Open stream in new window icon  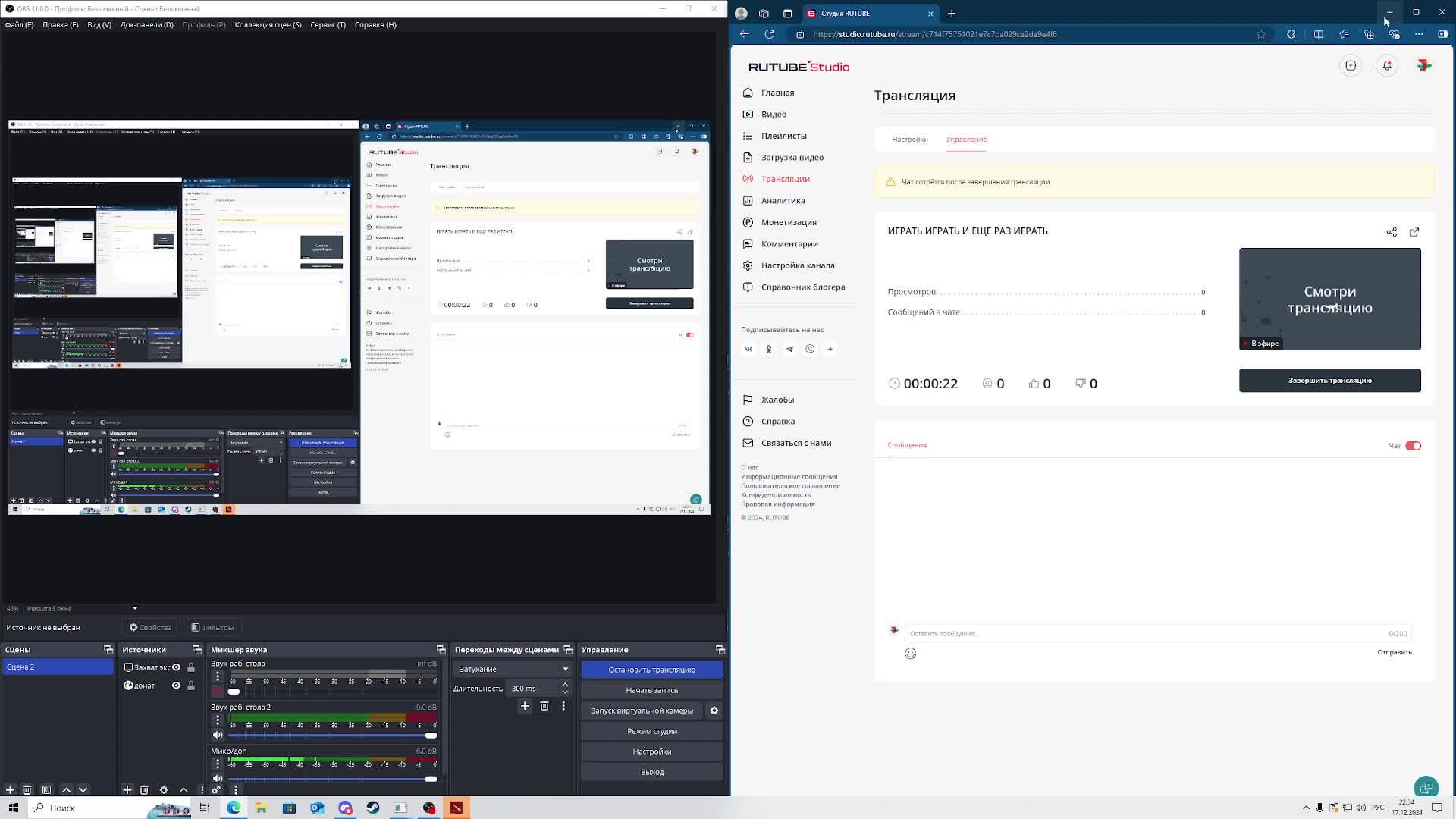point(1414,232)
